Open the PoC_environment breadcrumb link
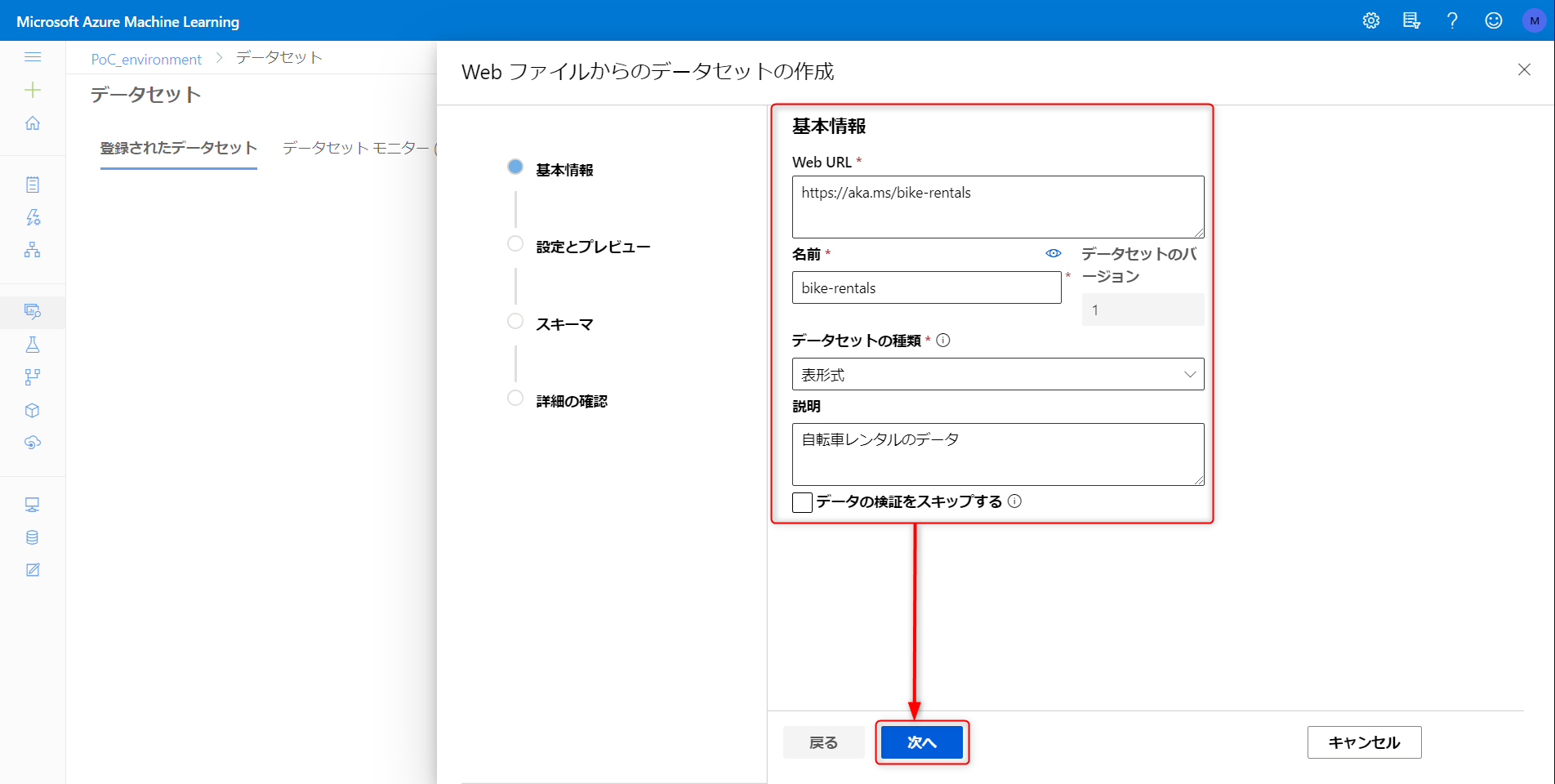Screen dimensions: 1555x784 (146, 59)
